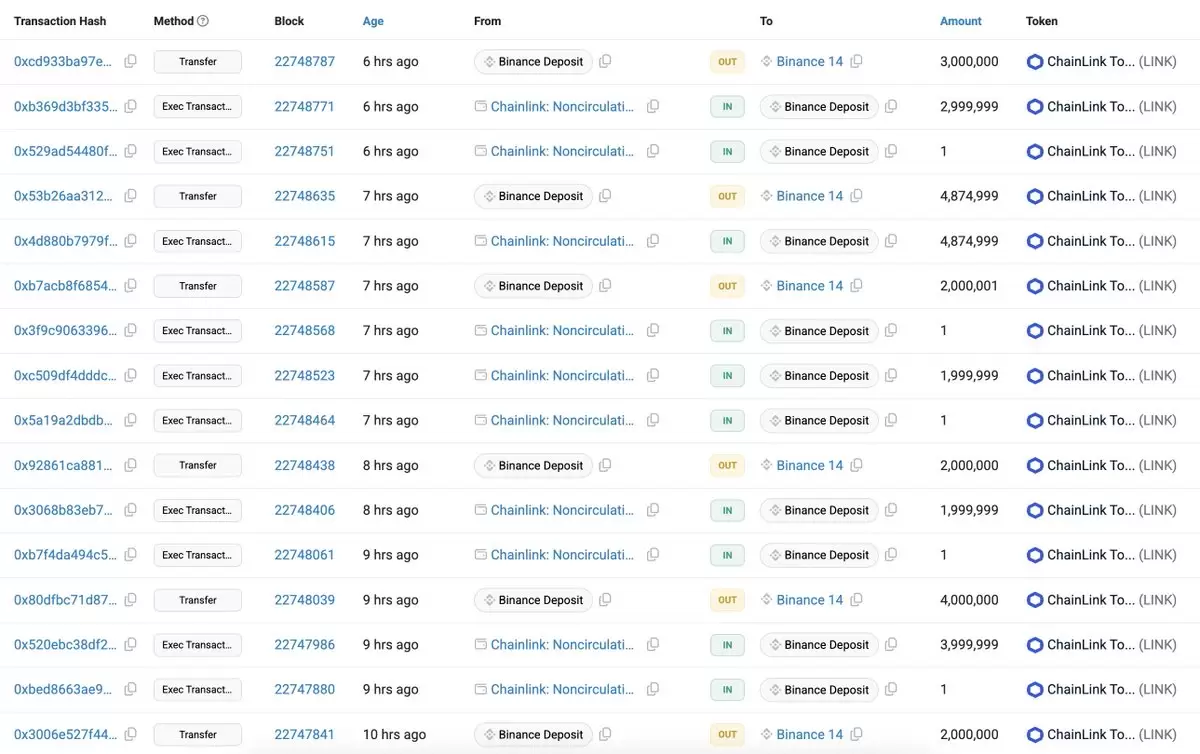Copy From address in block 22748787 row
Viewport: 1200px width, 754px height.
[x=605, y=62]
